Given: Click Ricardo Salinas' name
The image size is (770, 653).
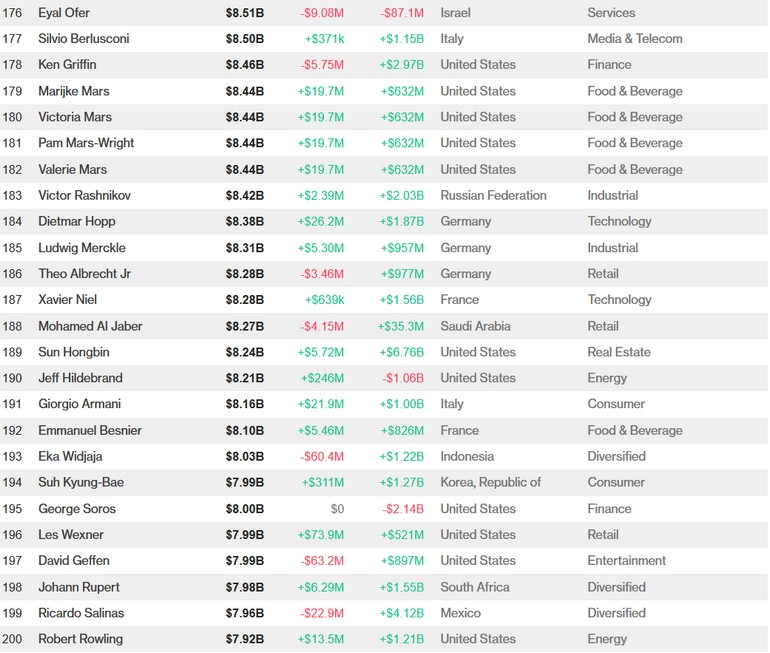Looking at the screenshot, I should pos(81,613).
